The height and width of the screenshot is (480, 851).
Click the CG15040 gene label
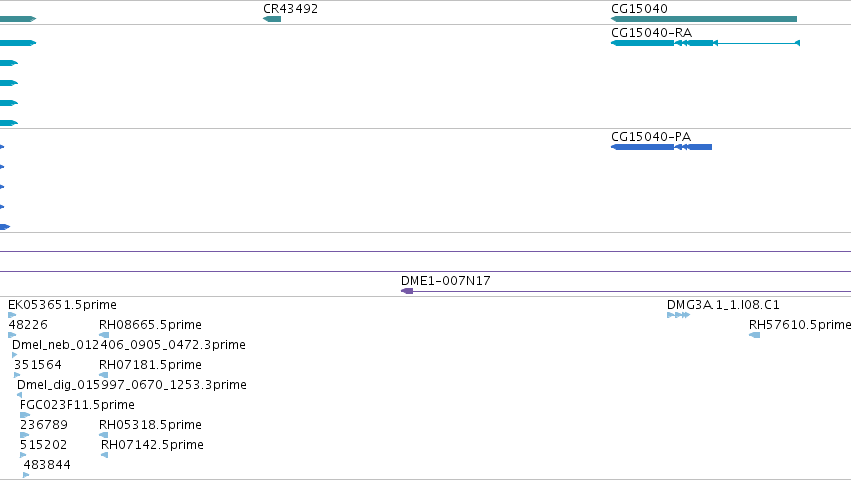point(639,9)
